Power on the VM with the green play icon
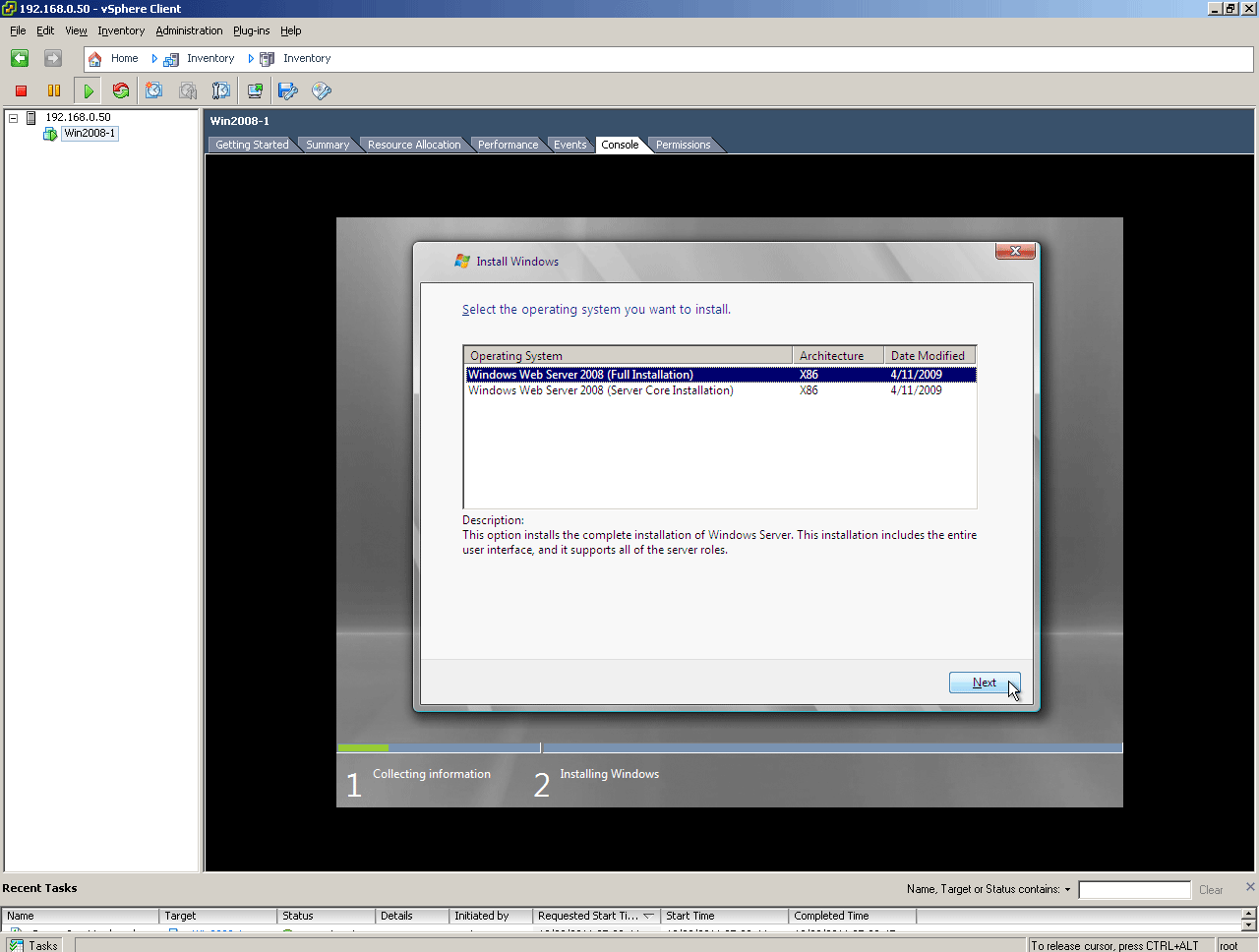 (x=89, y=90)
